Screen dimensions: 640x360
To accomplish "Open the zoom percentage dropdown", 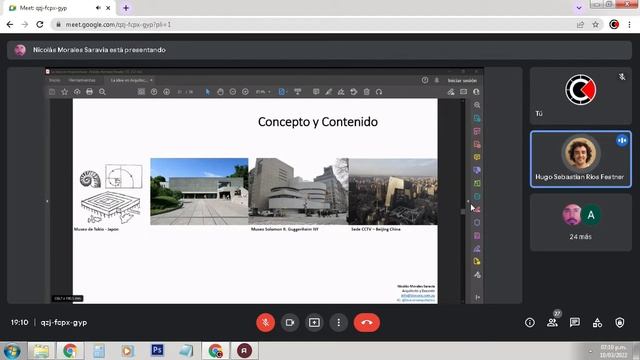I will point(263,92).
